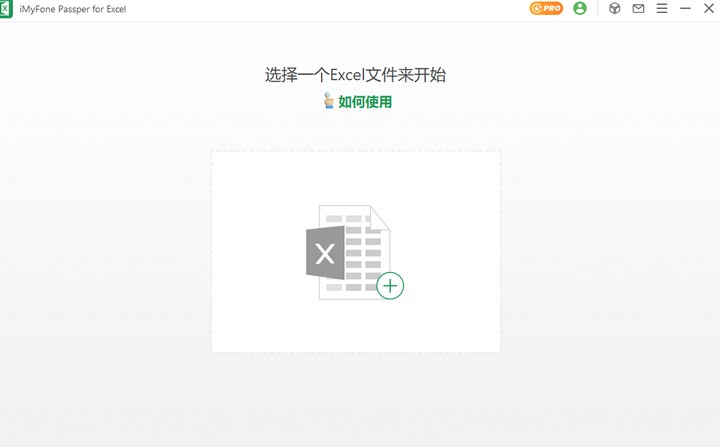
Task: Click the iMyFone Passper for Excel title
Action: [x=73, y=9]
